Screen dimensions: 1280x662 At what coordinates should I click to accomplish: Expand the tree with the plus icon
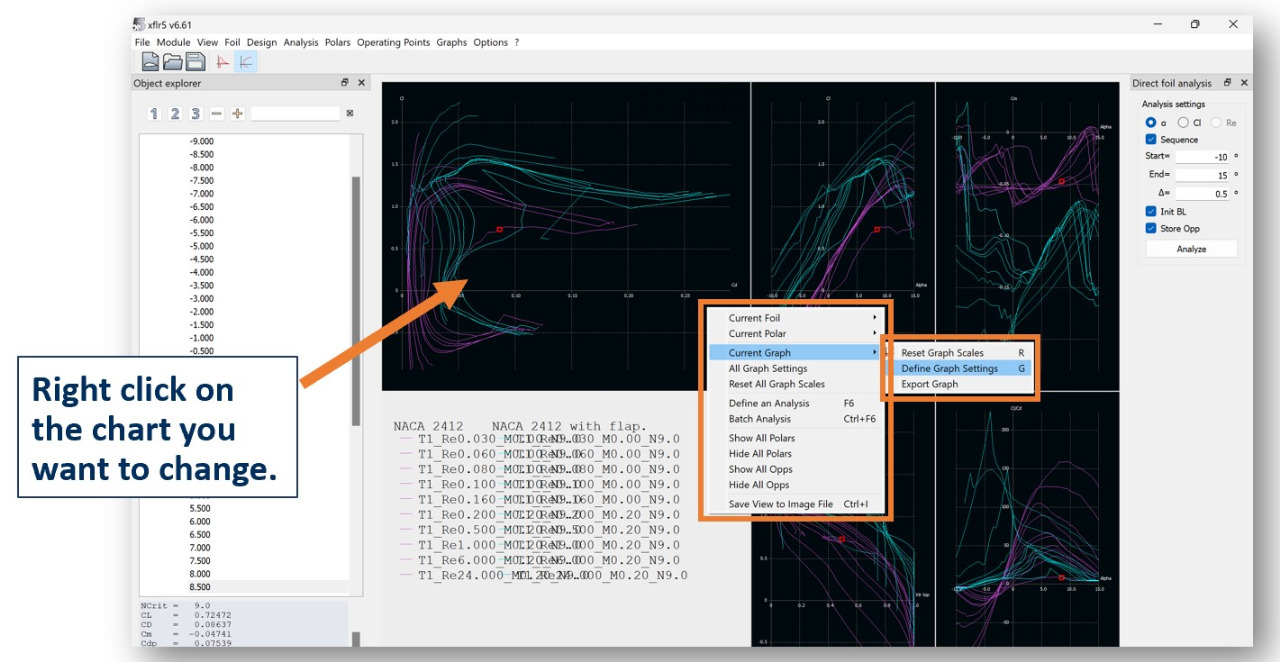(237, 114)
